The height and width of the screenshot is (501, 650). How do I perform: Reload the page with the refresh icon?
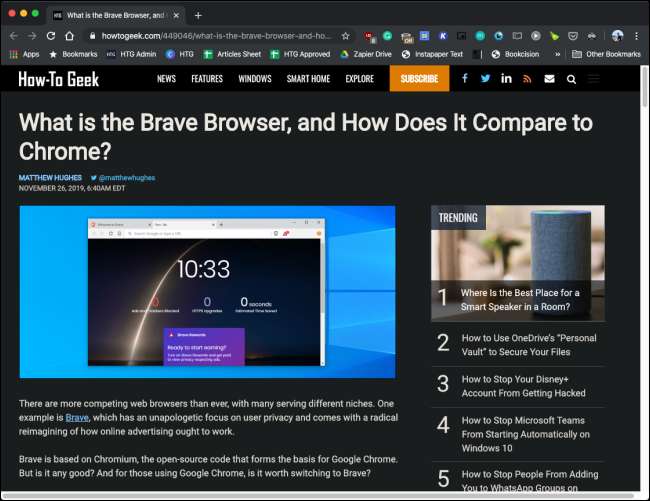pyautogui.click(x=52, y=35)
